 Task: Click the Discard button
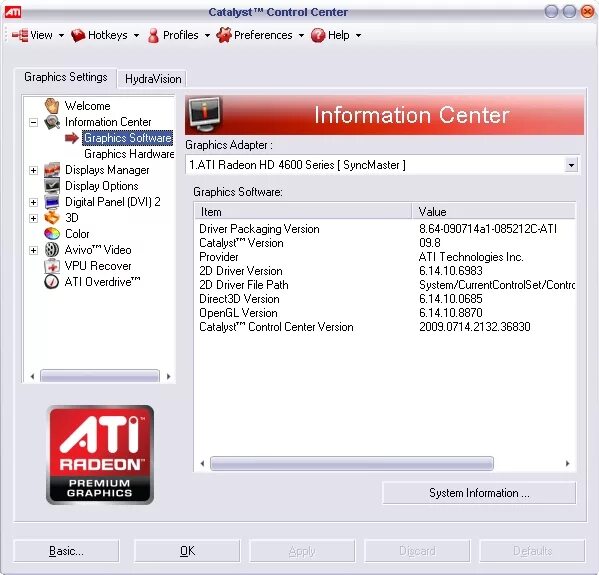[417, 551]
